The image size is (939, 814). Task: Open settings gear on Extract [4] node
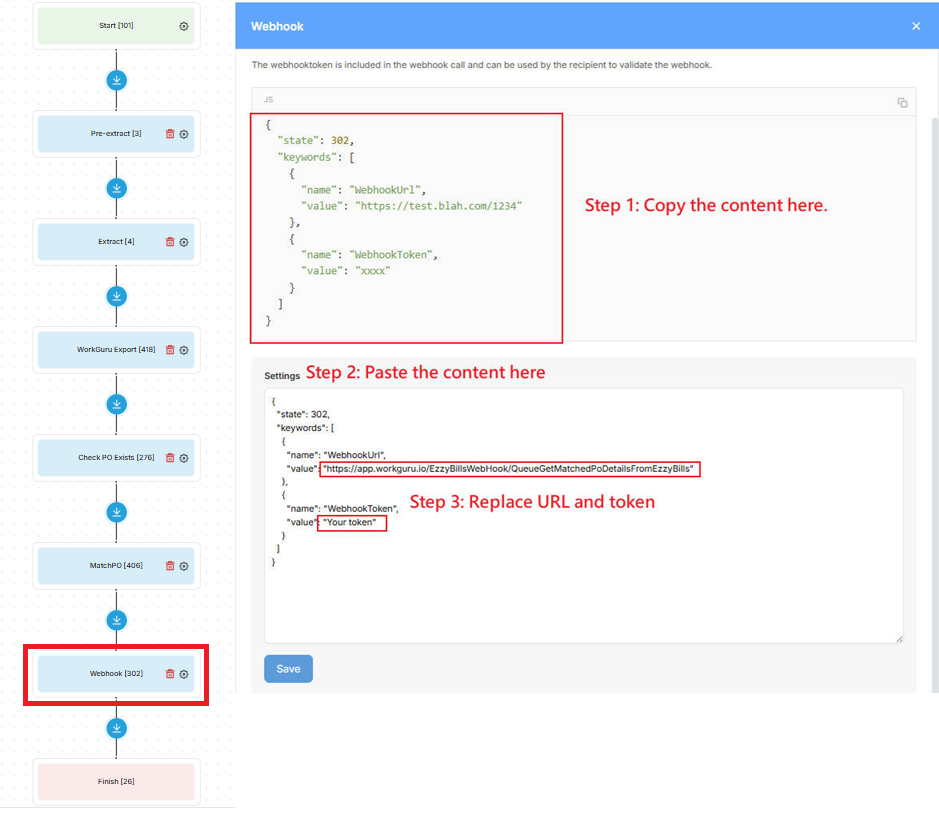[184, 242]
